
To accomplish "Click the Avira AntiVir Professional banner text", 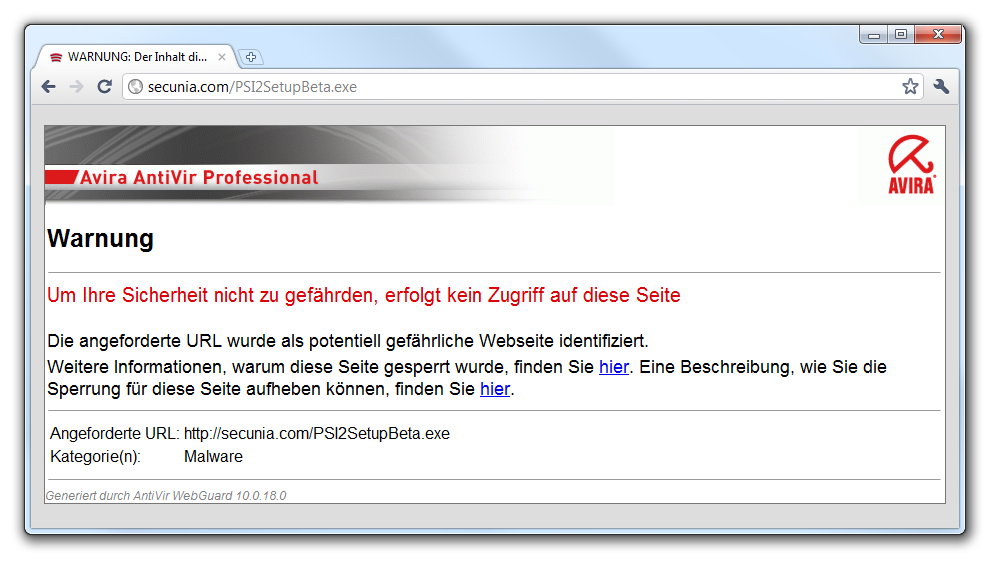I will coord(199,178).
